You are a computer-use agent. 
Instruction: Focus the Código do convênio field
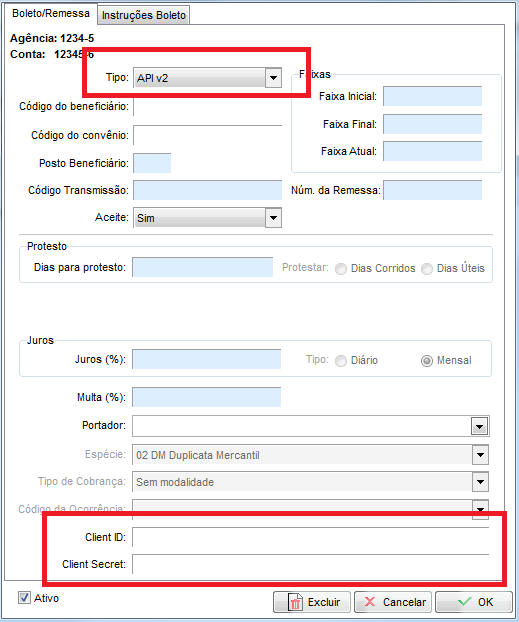[x=208, y=135]
